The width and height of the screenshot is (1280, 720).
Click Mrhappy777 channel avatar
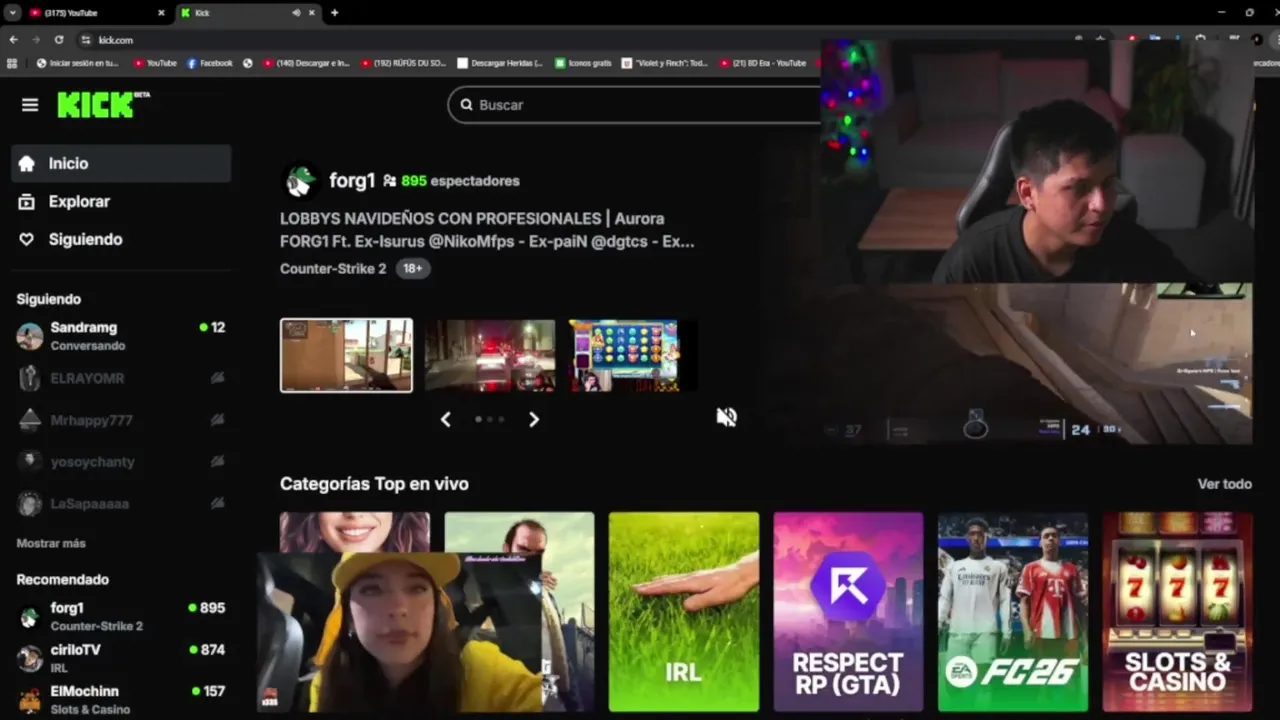click(30, 420)
